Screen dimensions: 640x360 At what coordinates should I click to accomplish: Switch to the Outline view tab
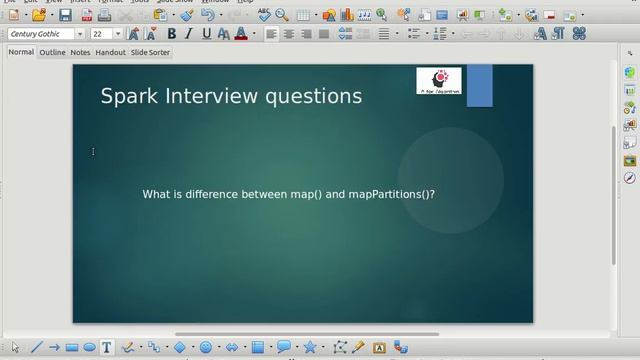pyautogui.click(x=52, y=52)
